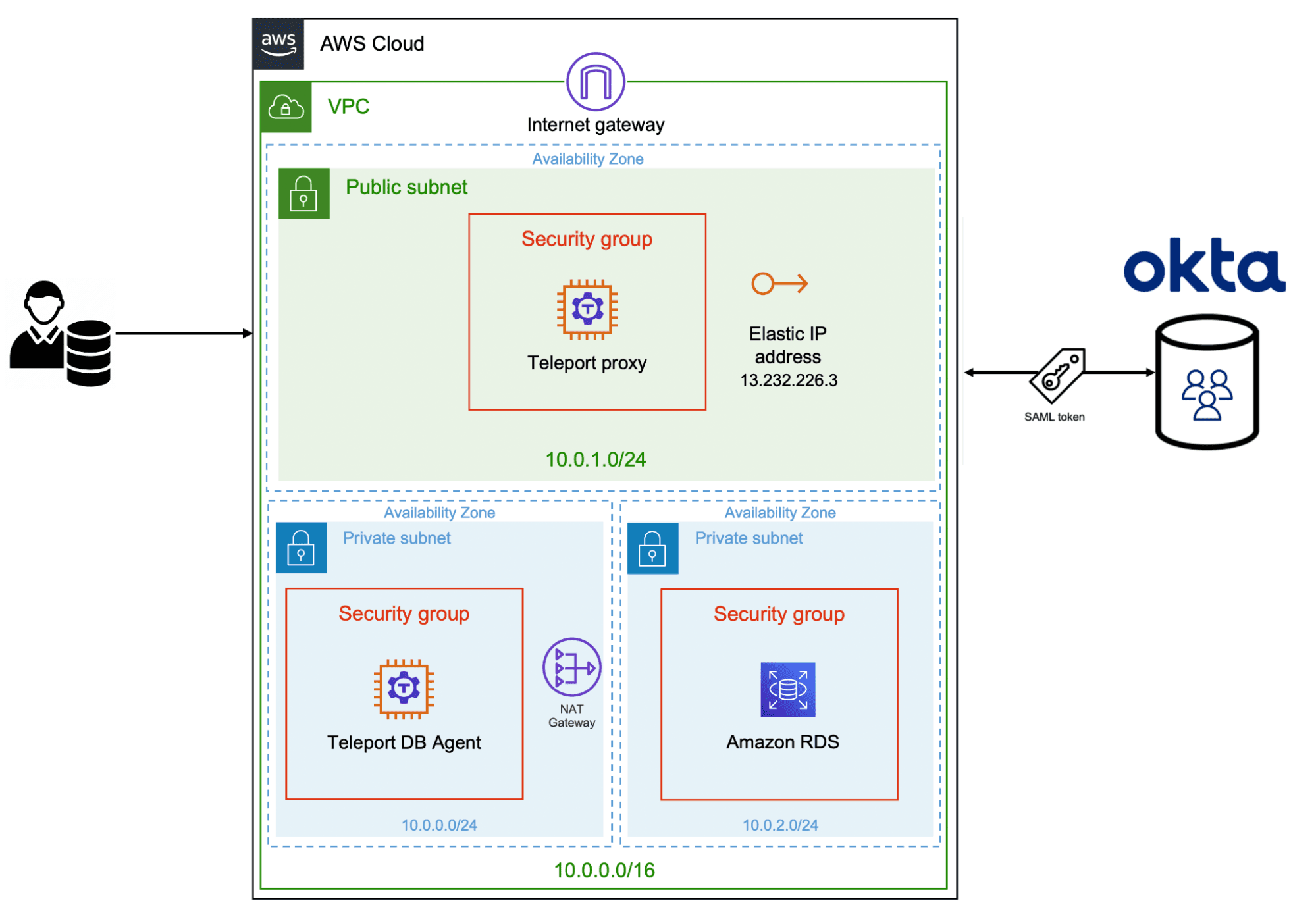The height and width of the screenshot is (911, 1316).
Task: Click the AWS Cloud label
Action: pyautogui.click(x=372, y=43)
